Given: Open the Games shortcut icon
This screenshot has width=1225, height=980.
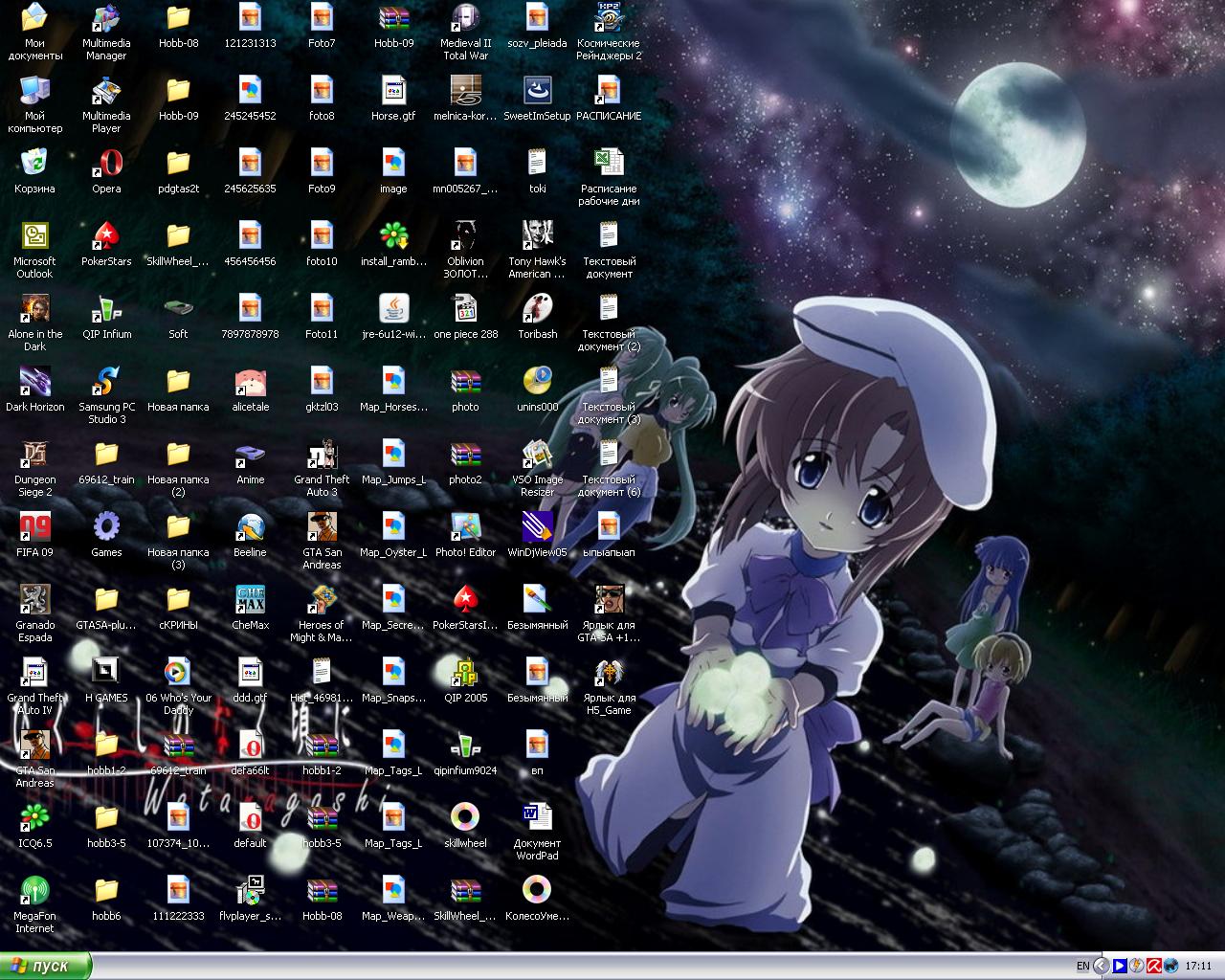Looking at the screenshot, I should [x=106, y=526].
